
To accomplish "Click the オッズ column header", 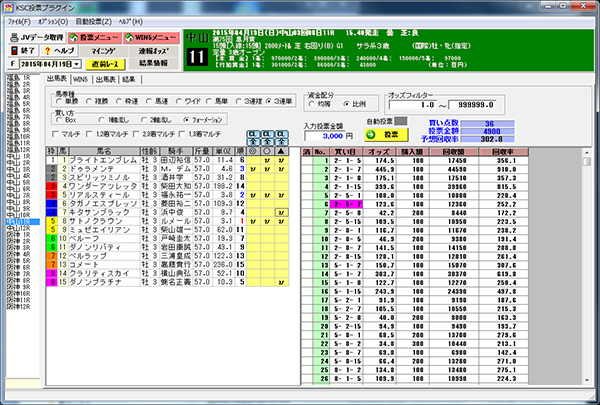I will [379, 152].
